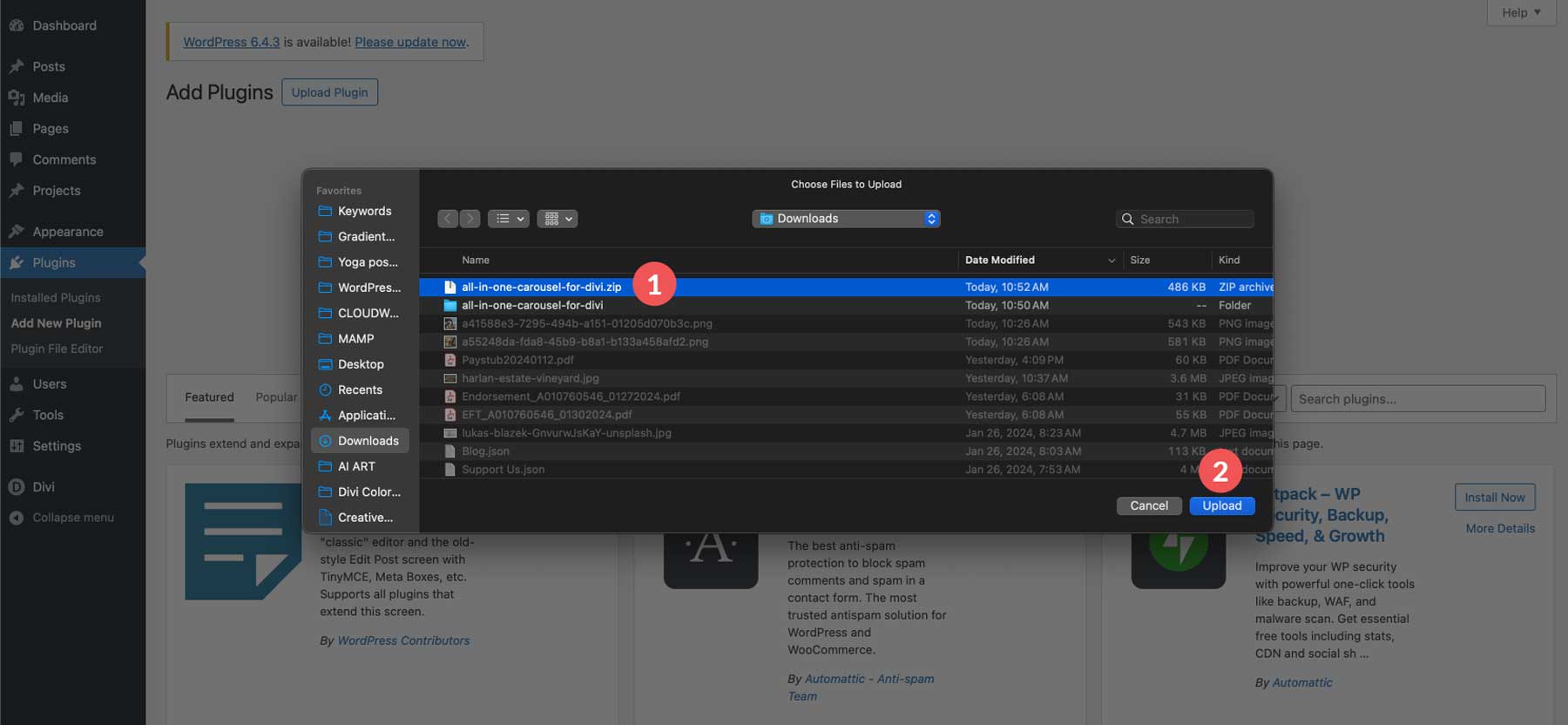The width and height of the screenshot is (1568, 725).
Task: Click Cancel in the file dialog
Action: pyautogui.click(x=1149, y=505)
